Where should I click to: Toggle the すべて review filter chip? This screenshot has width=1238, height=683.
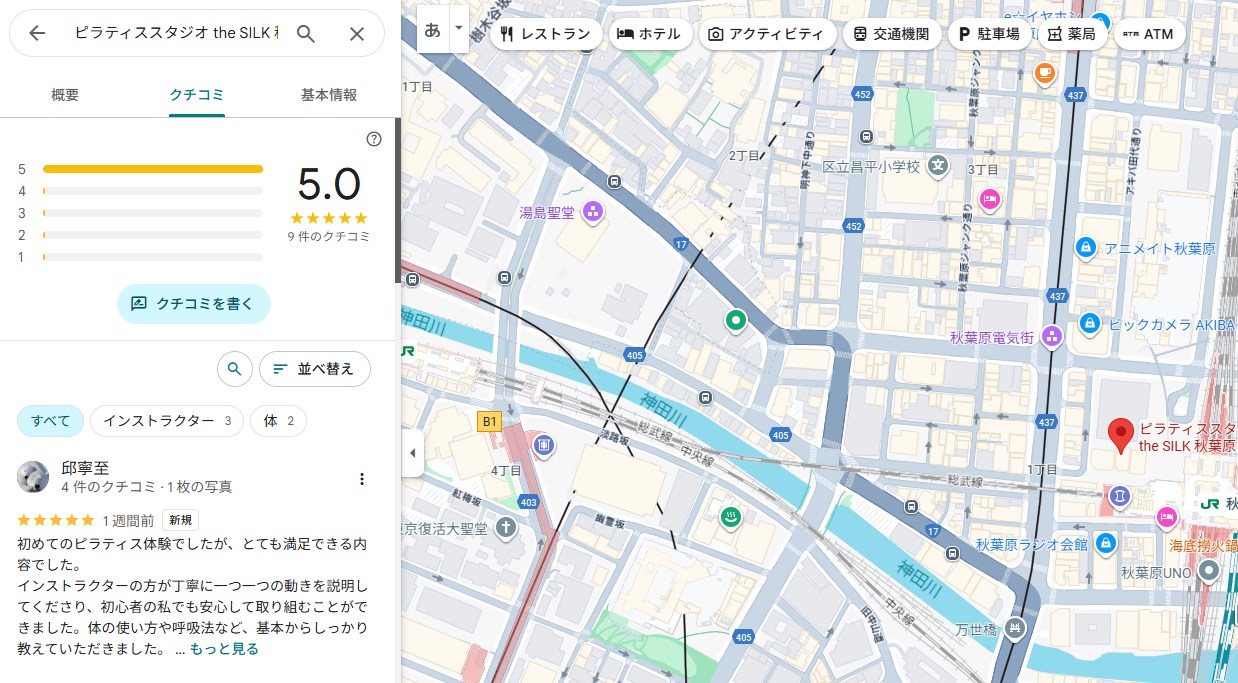tap(50, 421)
